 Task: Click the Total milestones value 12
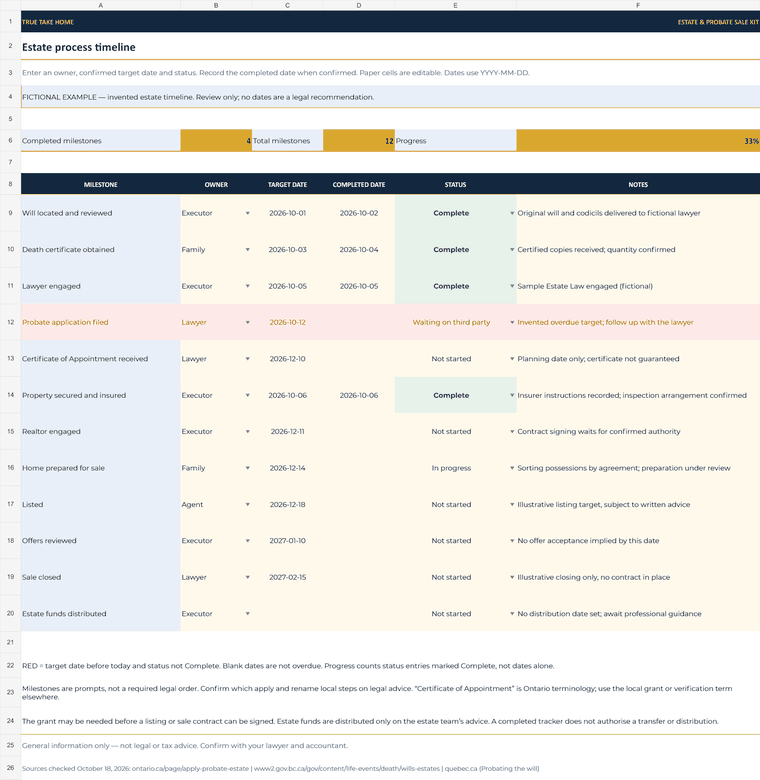(x=359, y=140)
